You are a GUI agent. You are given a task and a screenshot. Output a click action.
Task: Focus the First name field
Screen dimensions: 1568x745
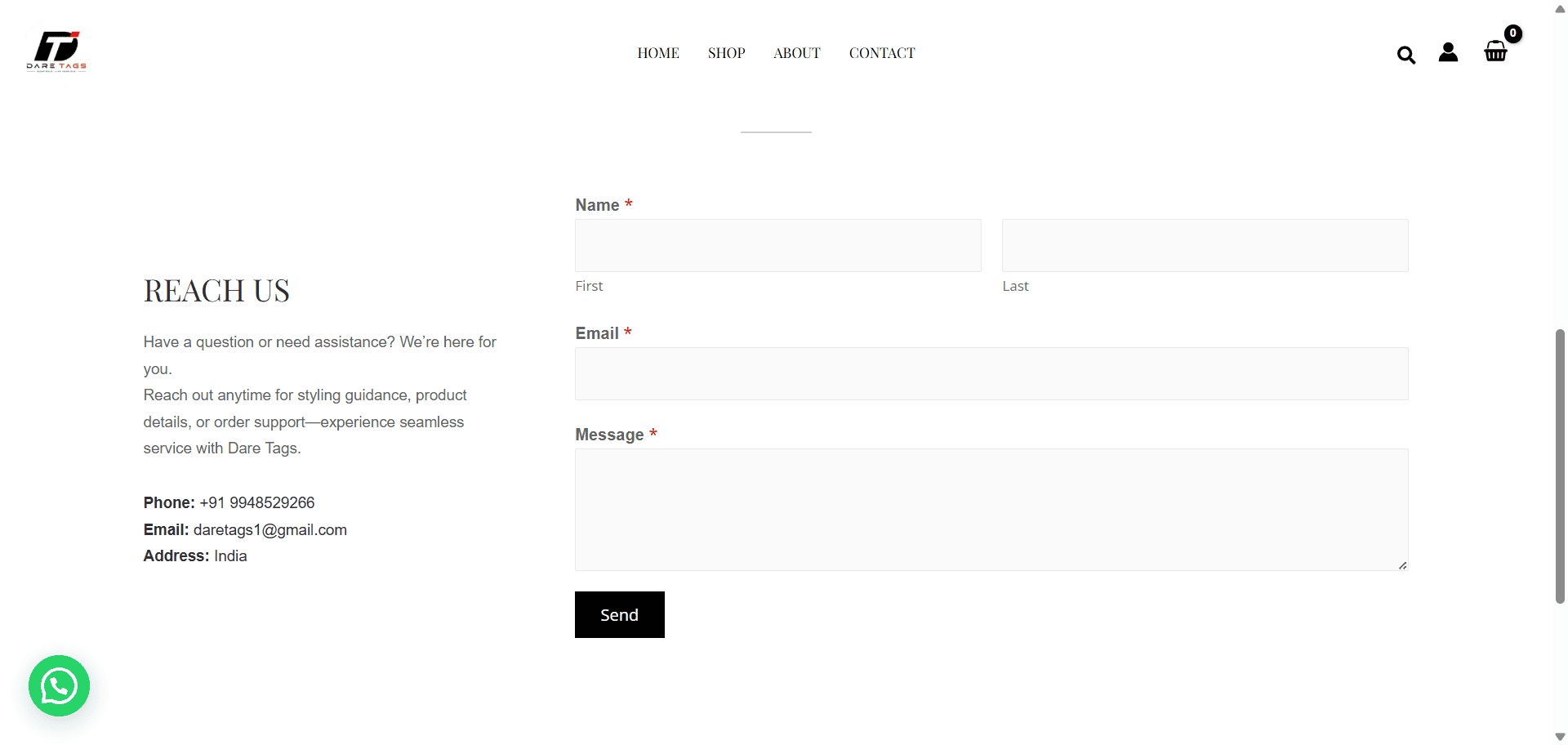coord(778,245)
